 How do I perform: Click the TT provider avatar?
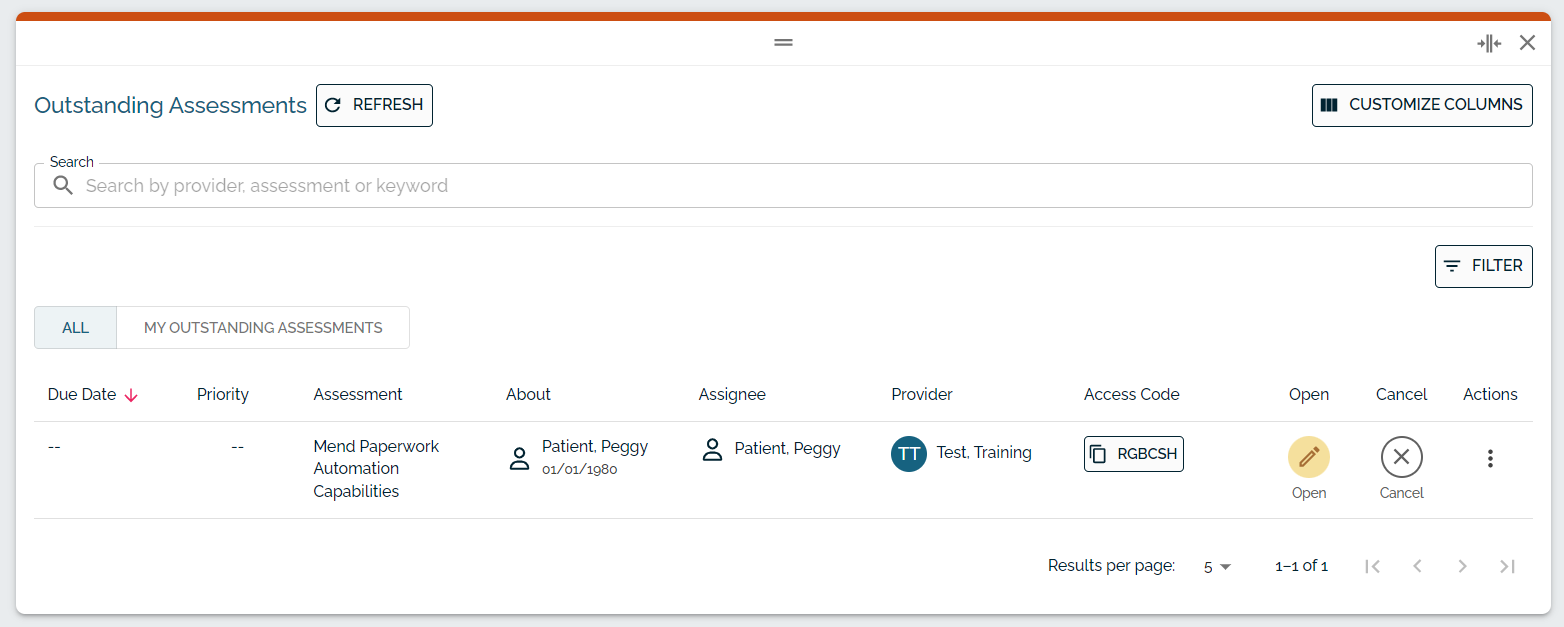909,453
